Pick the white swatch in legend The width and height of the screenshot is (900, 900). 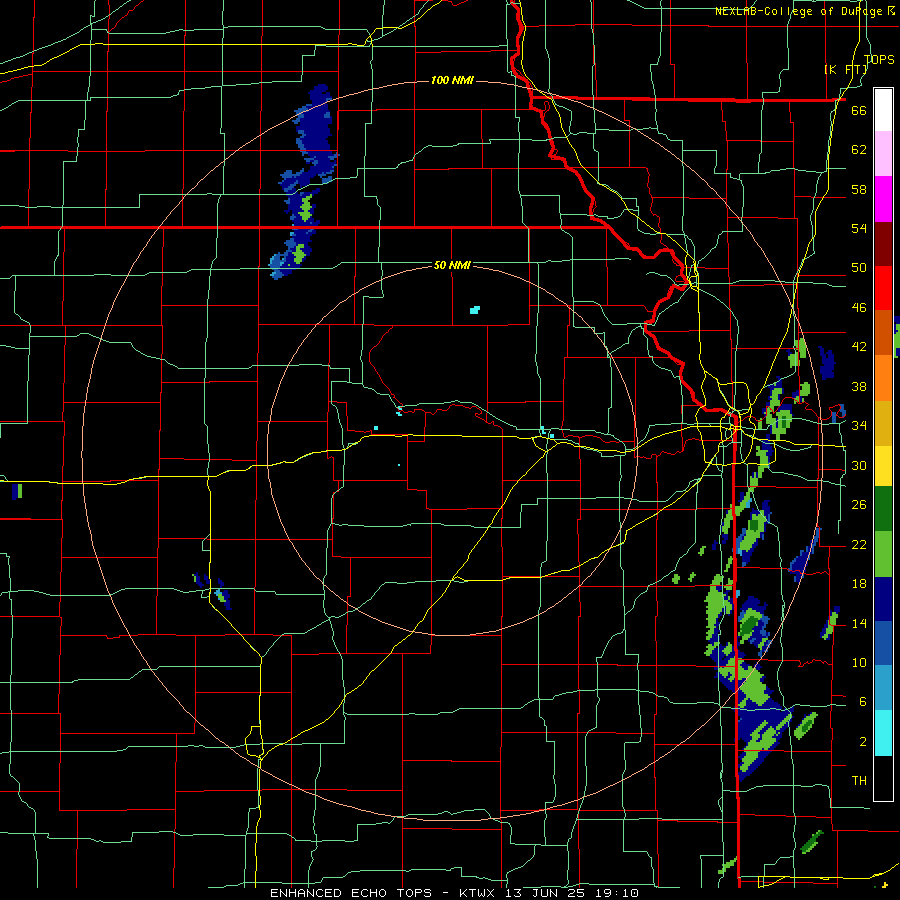click(883, 110)
